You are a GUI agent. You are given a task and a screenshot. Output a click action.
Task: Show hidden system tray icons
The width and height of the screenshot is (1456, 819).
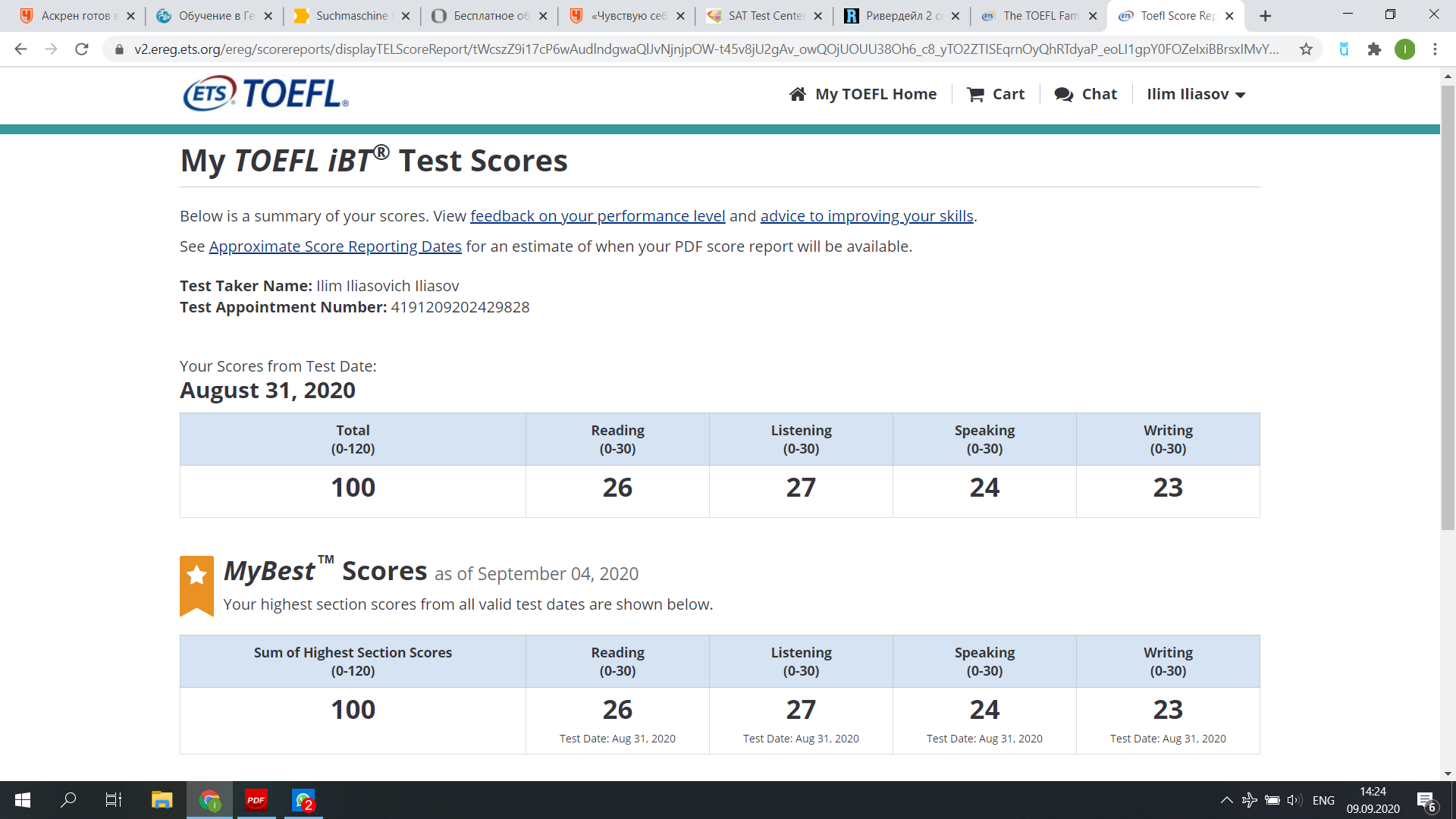pos(1226,800)
